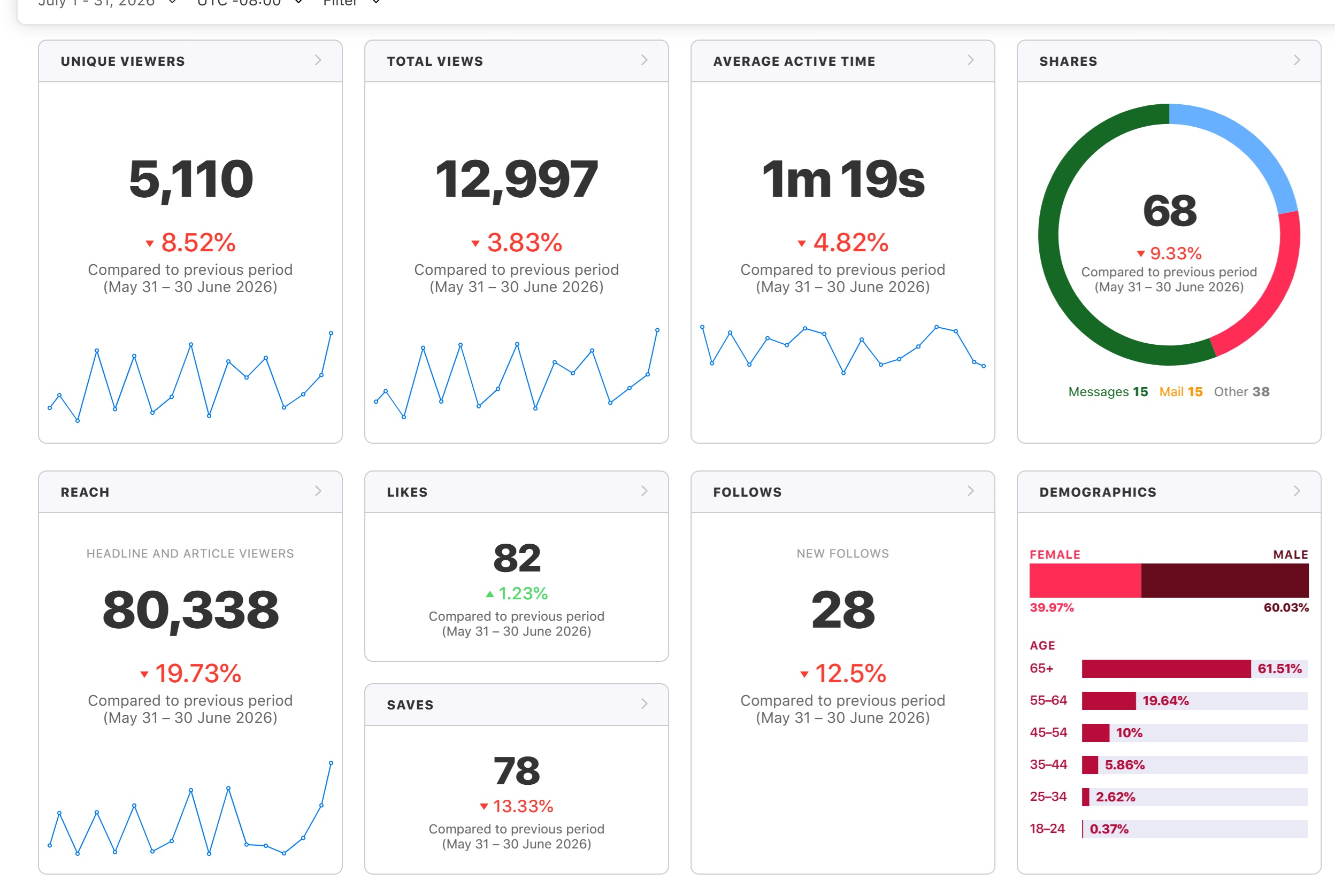Click the 1m 19s active time value
This screenshot has height=896, width=1335.
click(x=843, y=179)
